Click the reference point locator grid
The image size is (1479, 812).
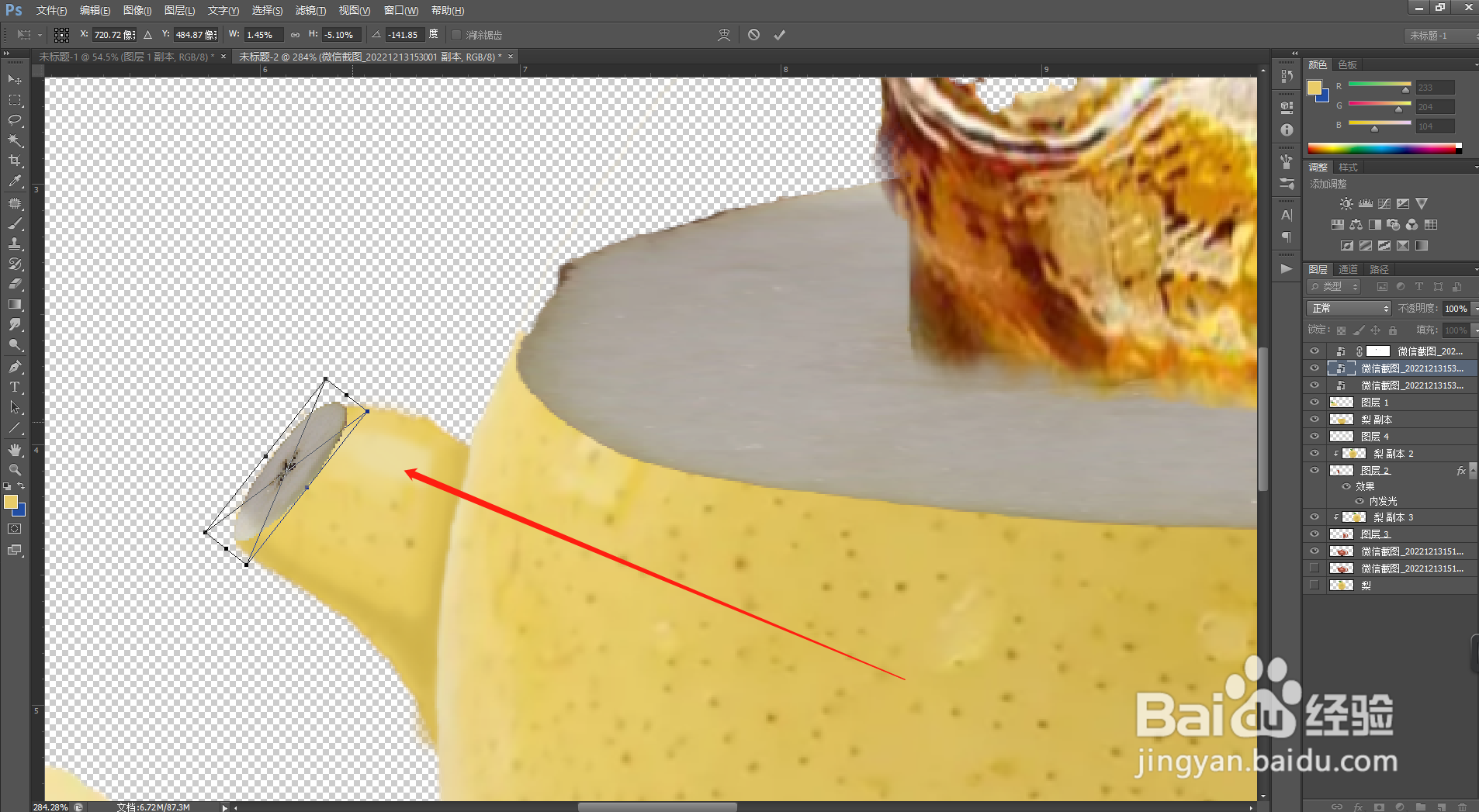point(62,35)
